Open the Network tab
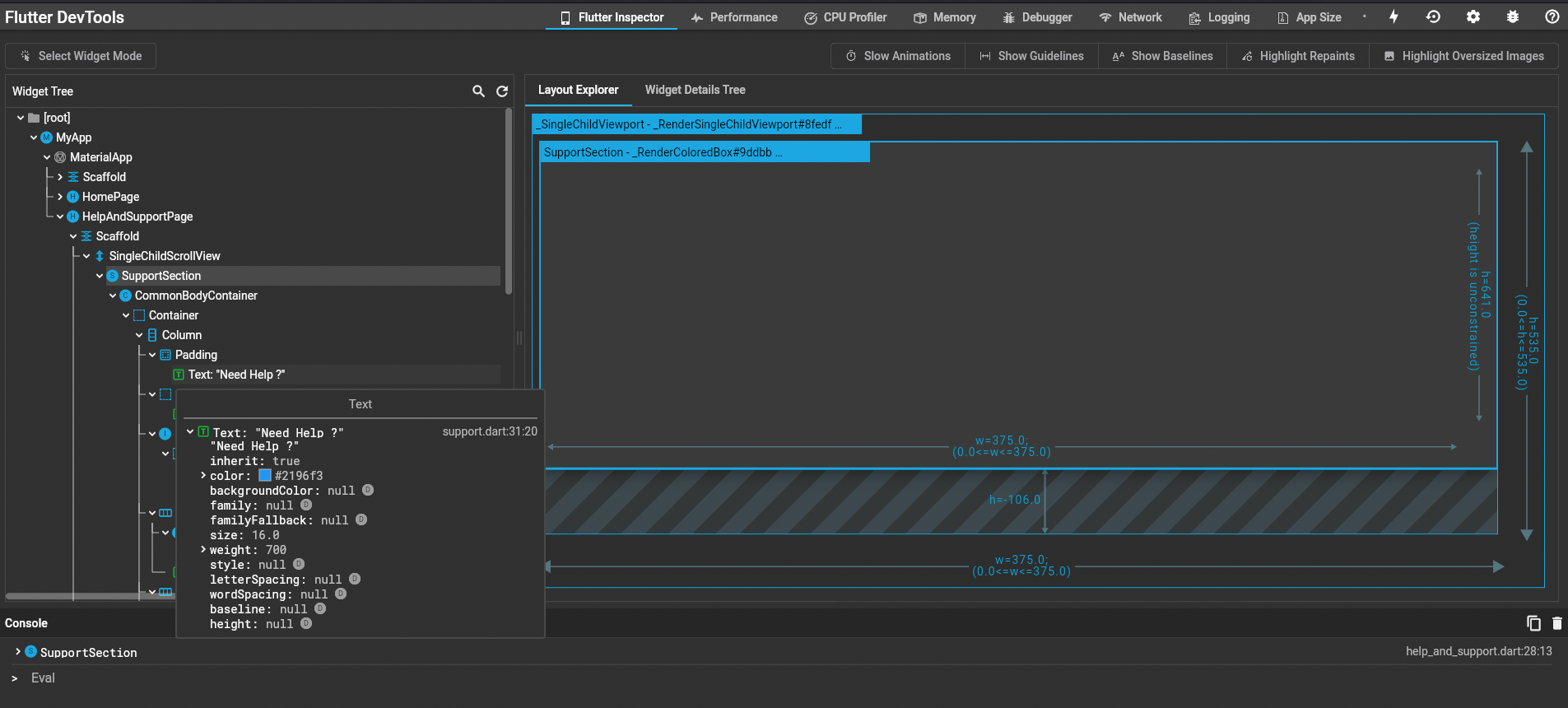The image size is (1568, 708). (1131, 17)
